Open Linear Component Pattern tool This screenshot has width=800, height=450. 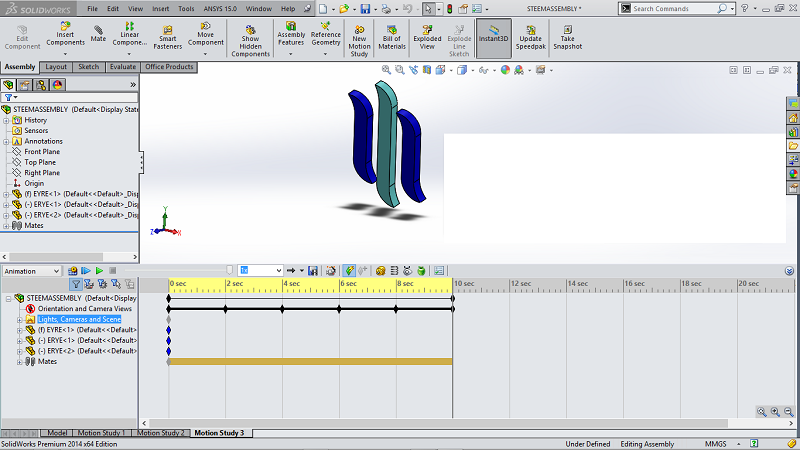(x=130, y=34)
